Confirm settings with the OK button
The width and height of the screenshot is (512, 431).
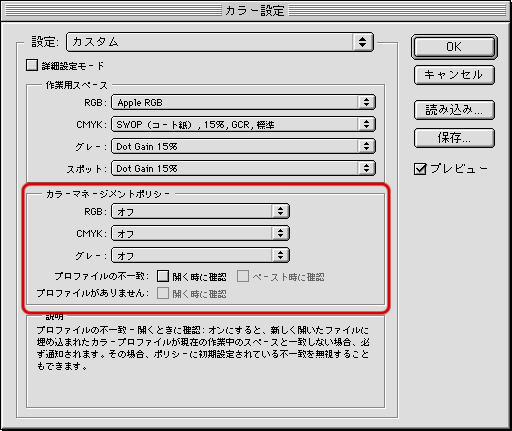[x=454, y=47]
